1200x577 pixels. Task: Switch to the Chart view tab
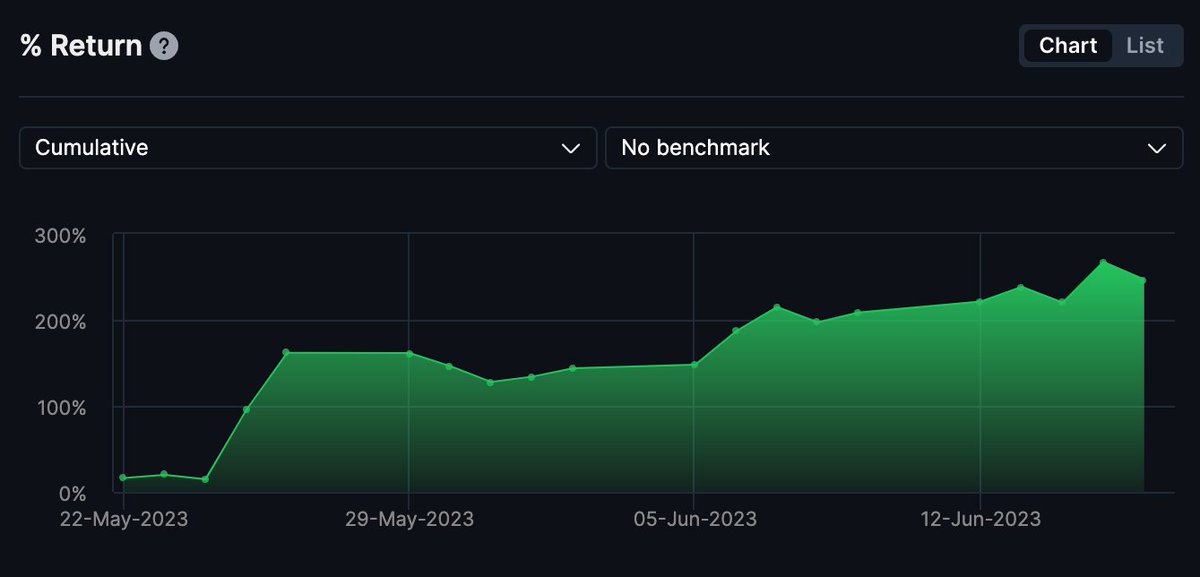click(1068, 46)
